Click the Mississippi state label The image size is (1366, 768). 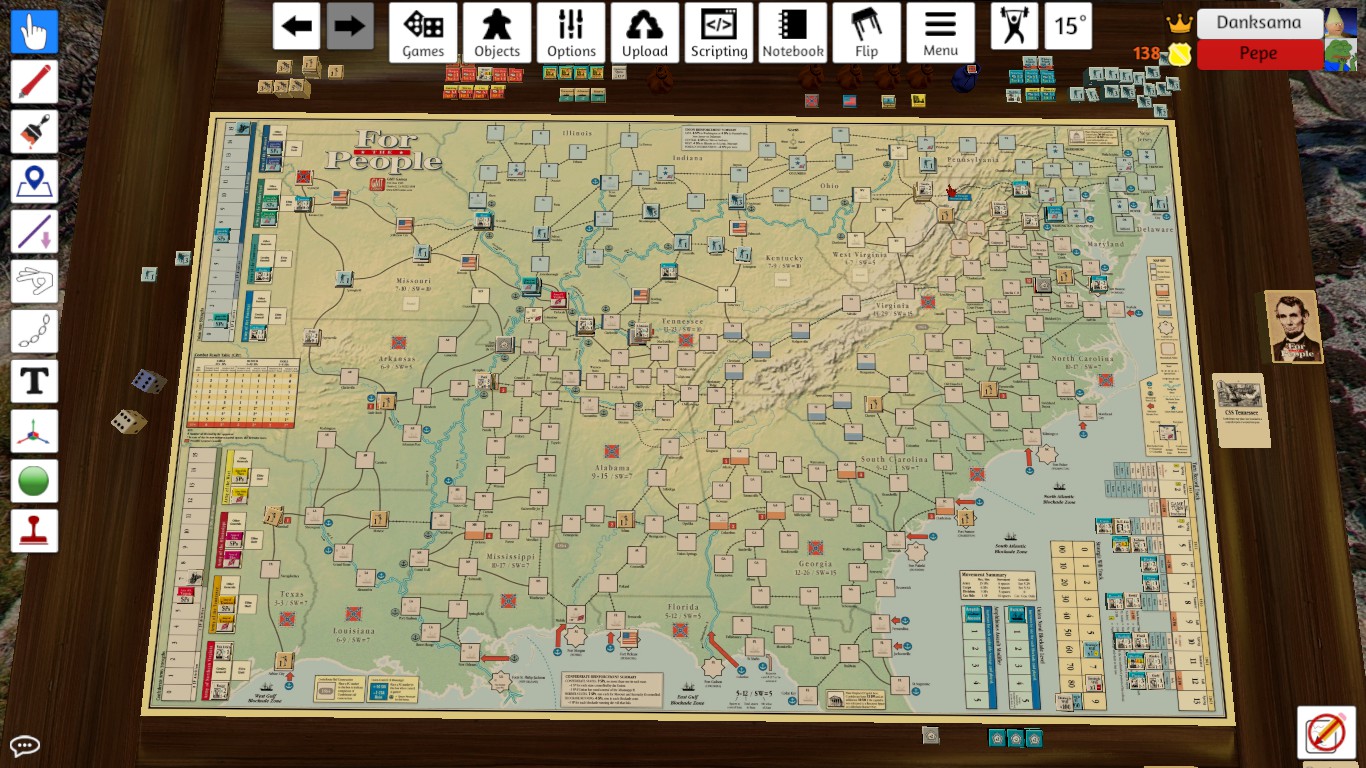tap(511, 556)
